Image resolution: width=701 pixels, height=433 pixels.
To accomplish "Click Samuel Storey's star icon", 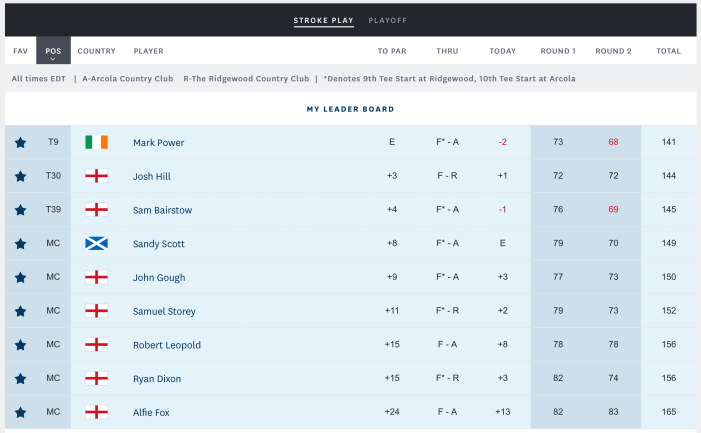I will coord(20,312).
